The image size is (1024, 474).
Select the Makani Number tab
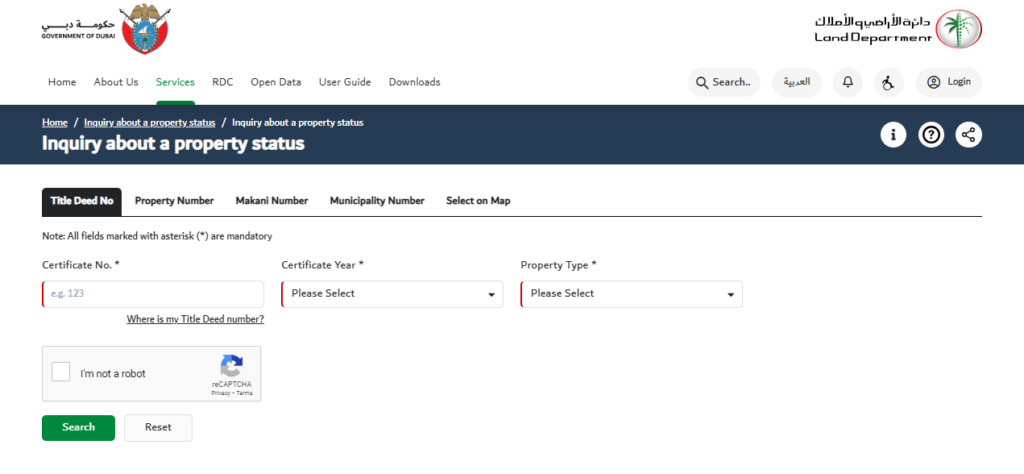(272, 201)
